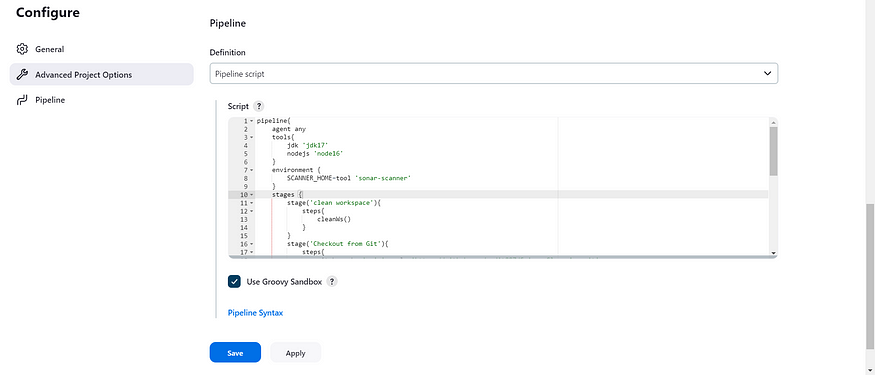This screenshot has width=875, height=375.
Task: Select Advanced Project Options in sidebar
Action: (102, 74)
